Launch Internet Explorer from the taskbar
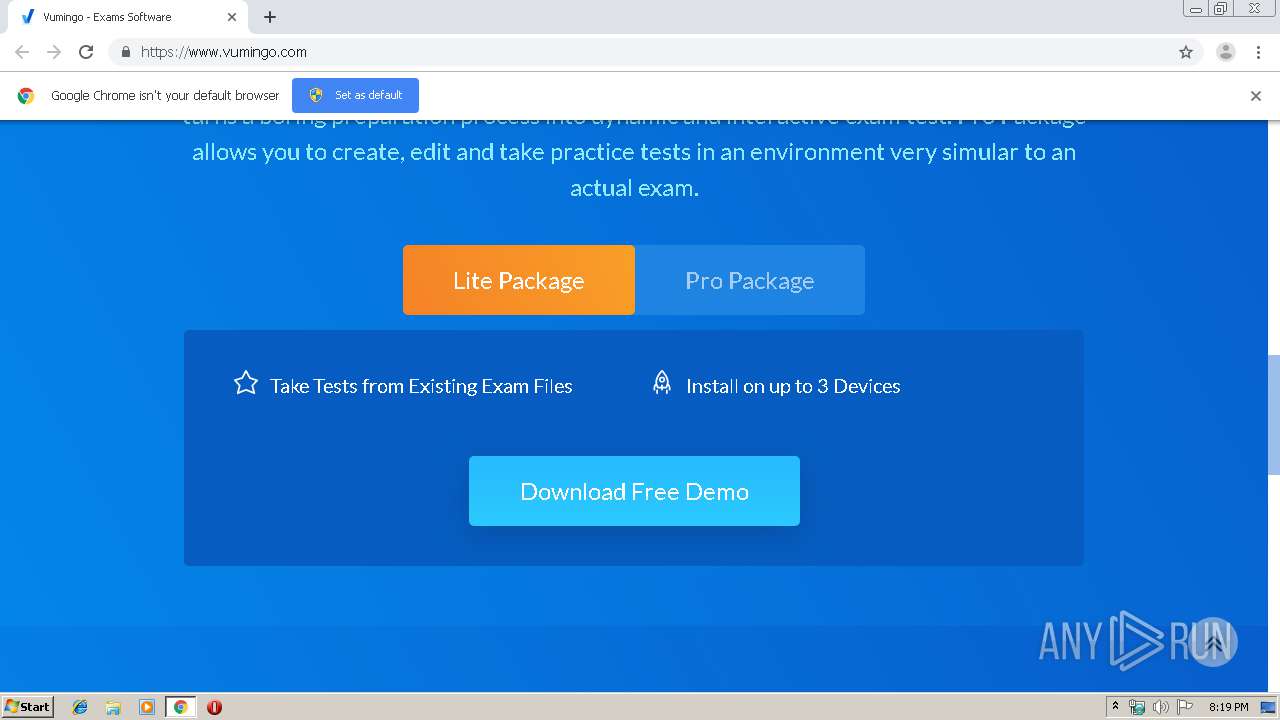Image resolution: width=1280 pixels, height=720 pixels. click(80, 707)
